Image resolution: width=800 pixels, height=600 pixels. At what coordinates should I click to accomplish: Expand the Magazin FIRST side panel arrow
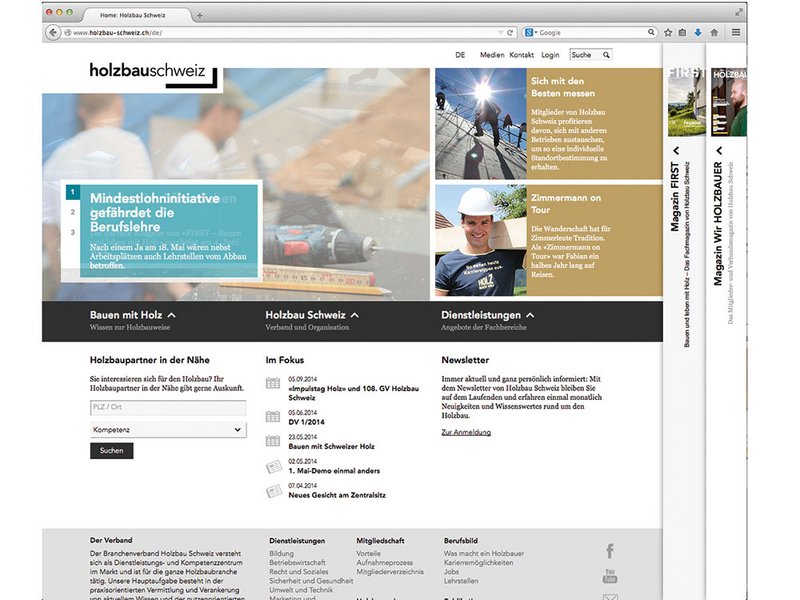tap(676, 151)
